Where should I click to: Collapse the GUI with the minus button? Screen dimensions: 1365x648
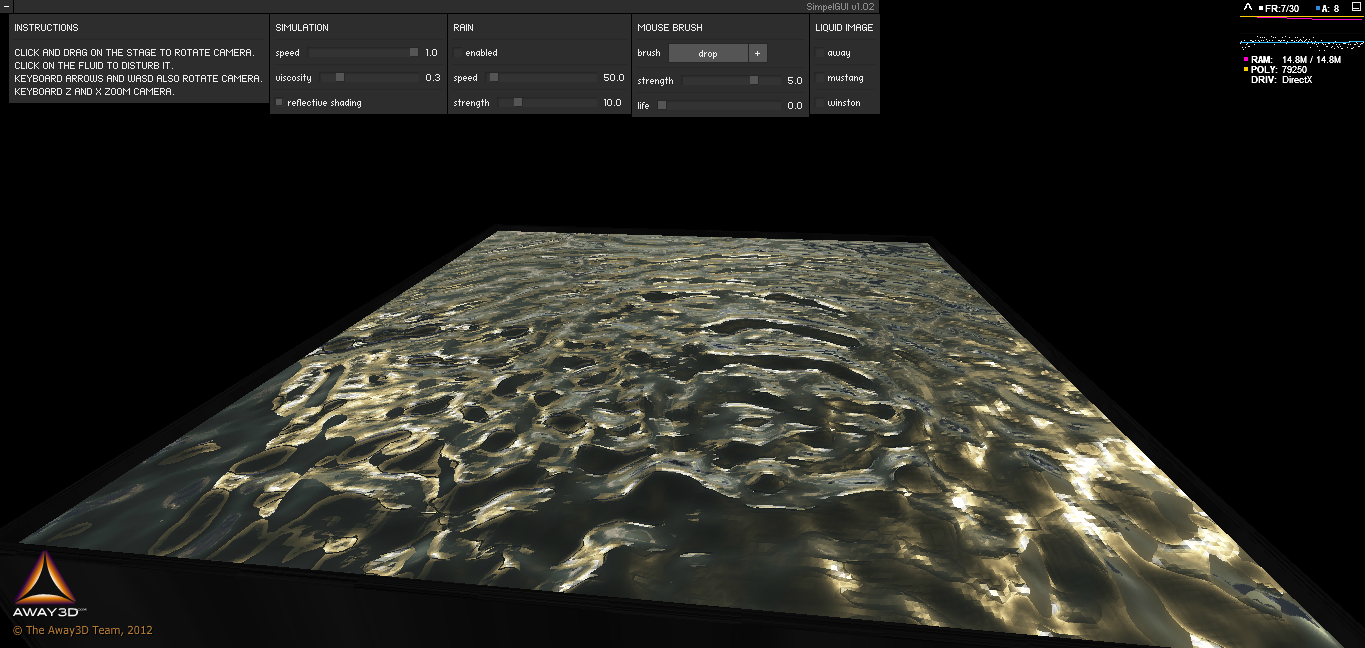point(6,6)
